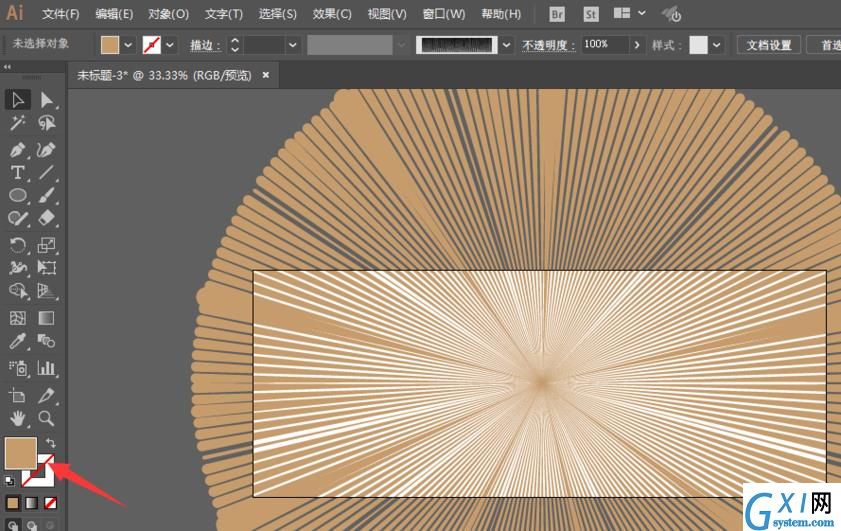Select the Rotate tool
The width and height of the screenshot is (841, 531).
click(18, 245)
